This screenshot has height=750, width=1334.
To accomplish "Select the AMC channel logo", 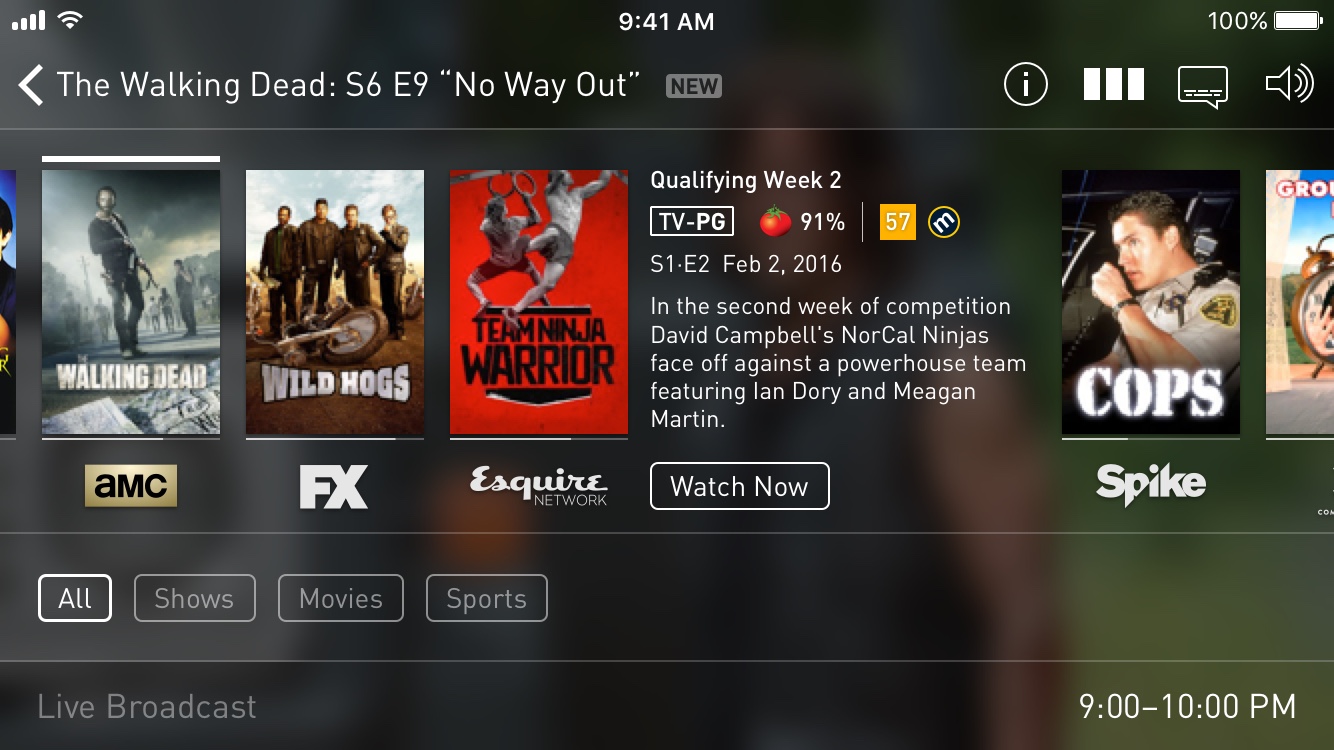I will [x=131, y=485].
